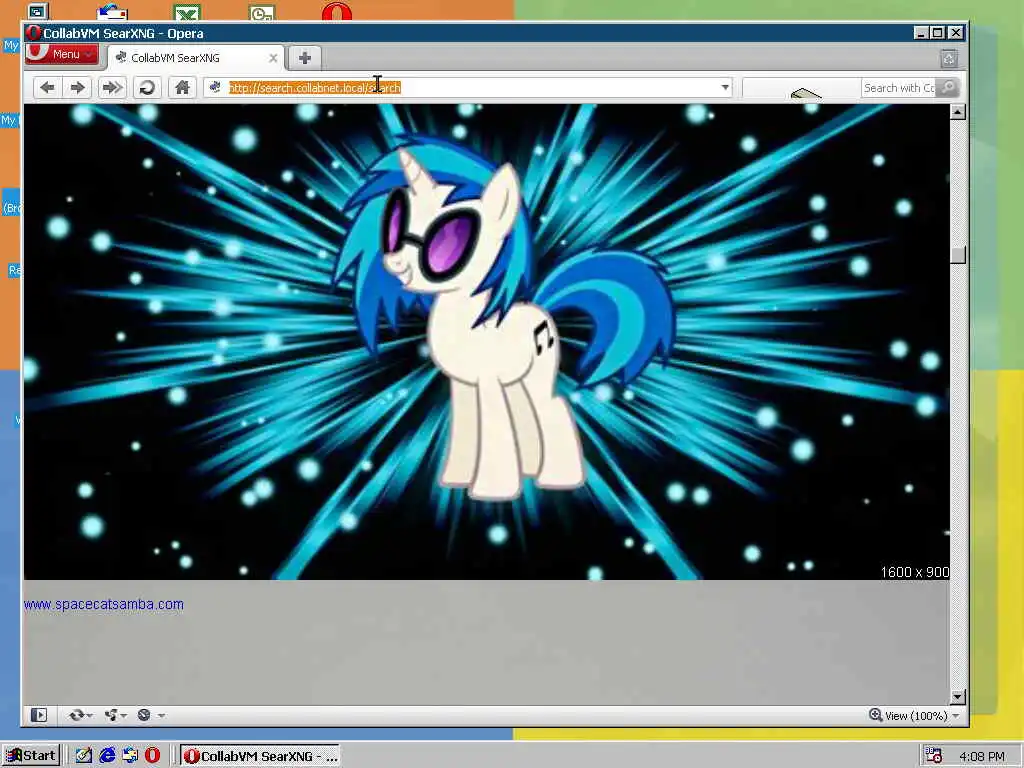Open the www.spacecatsamba.com link
The image size is (1024, 768).
[104, 605]
